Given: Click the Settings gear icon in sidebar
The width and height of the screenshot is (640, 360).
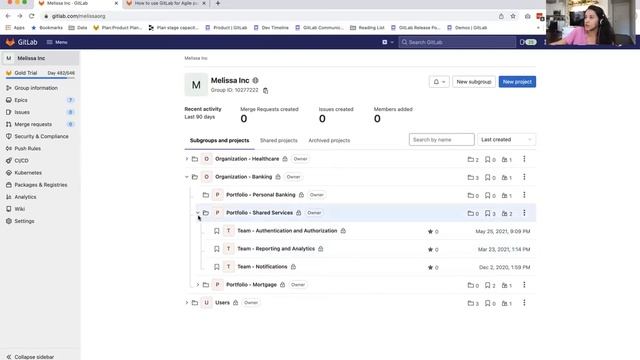Looking at the screenshot, I should point(9,221).
